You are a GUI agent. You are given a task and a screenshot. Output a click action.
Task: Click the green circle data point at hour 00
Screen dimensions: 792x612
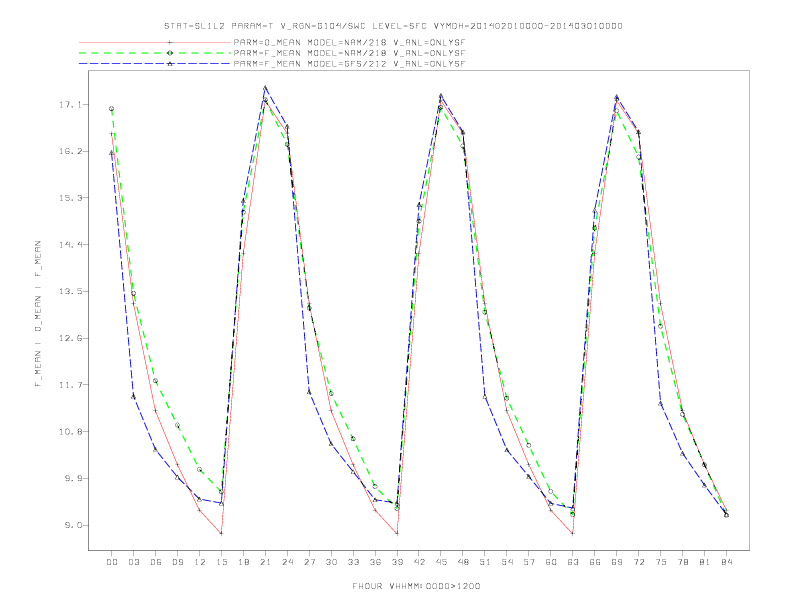tap(112, 109)
